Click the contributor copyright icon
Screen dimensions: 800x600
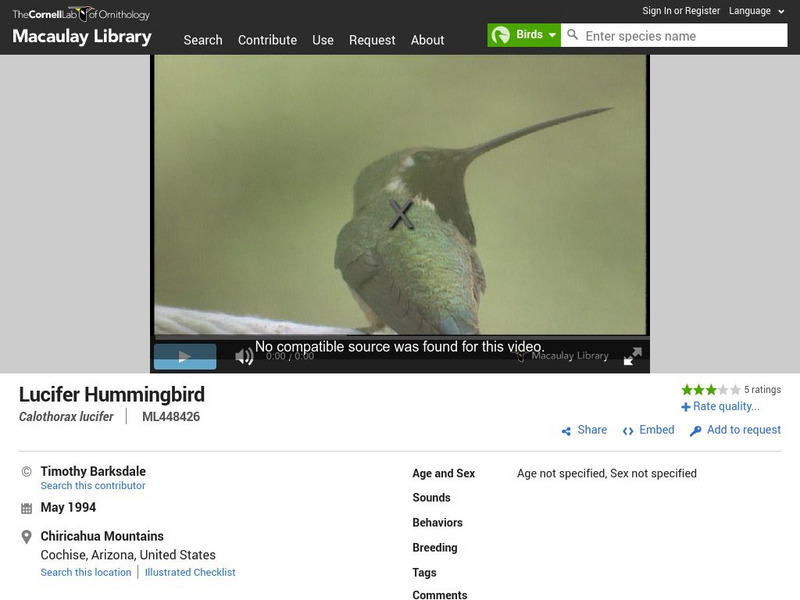point(27,473)
